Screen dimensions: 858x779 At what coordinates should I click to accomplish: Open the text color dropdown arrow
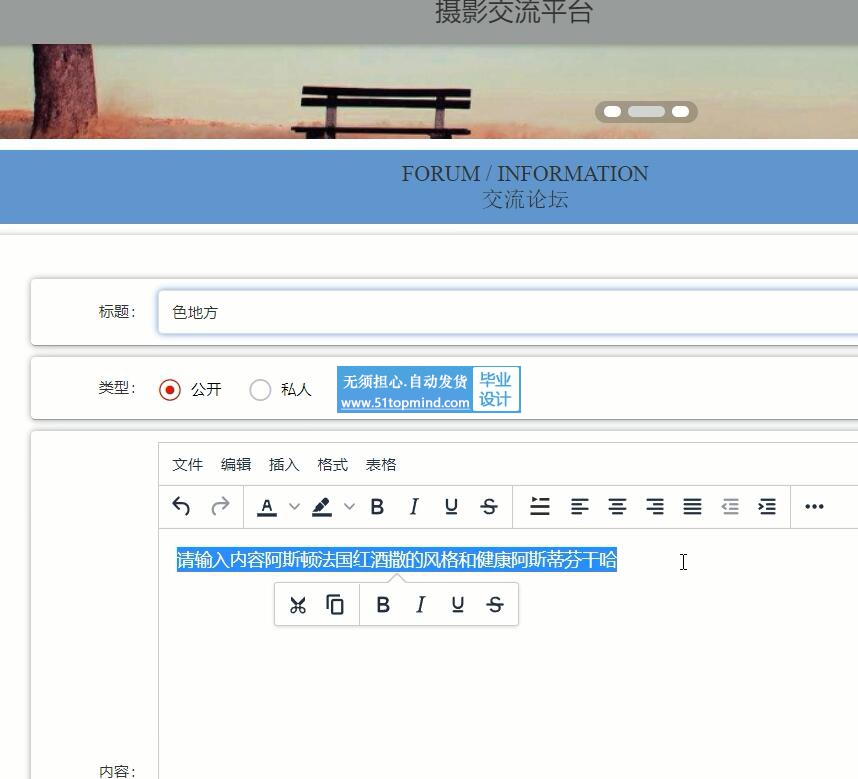click(x=294, y=507)
